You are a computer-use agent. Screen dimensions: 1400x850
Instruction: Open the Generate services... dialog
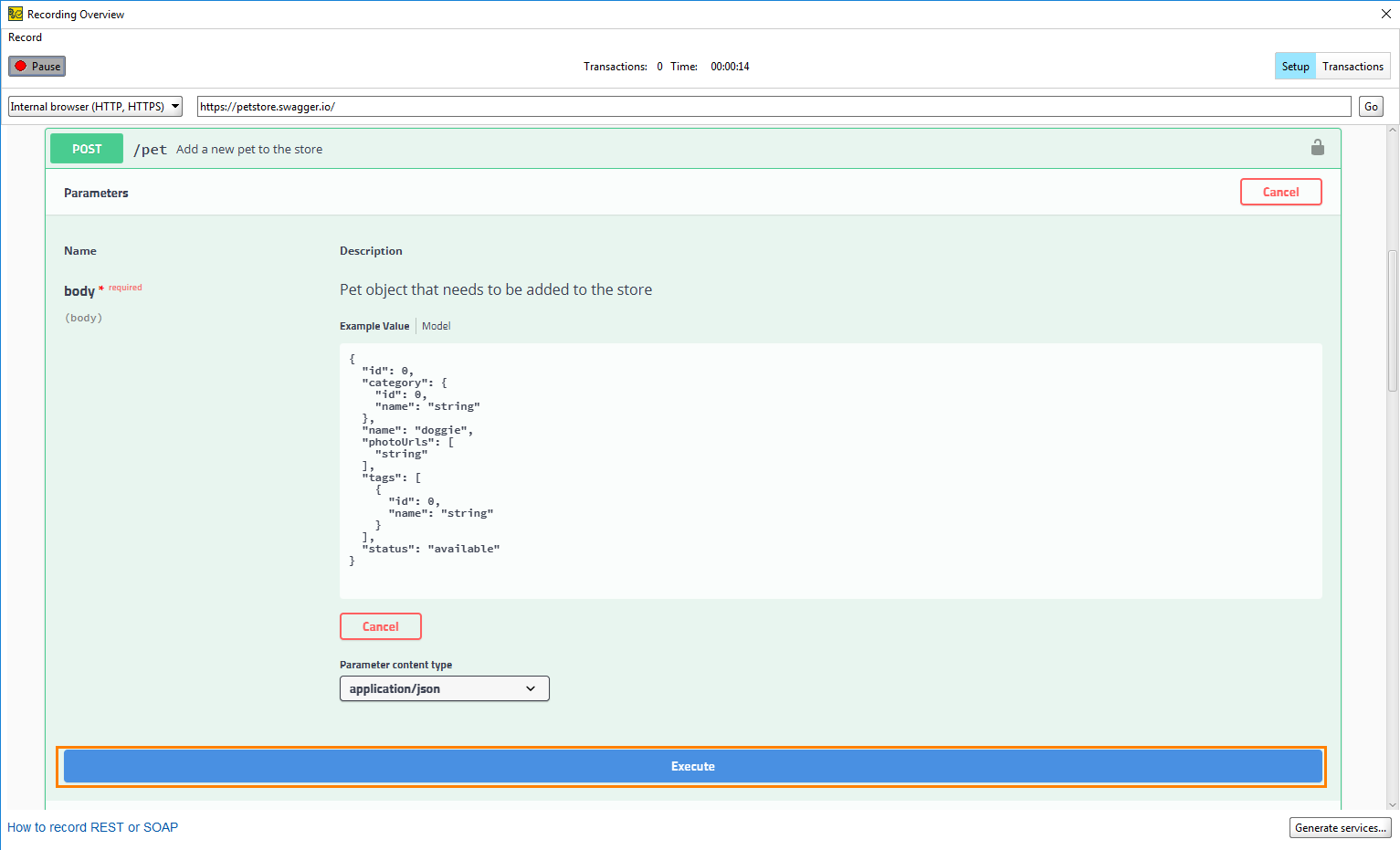pyautogui.click(x=1340, y=828)
